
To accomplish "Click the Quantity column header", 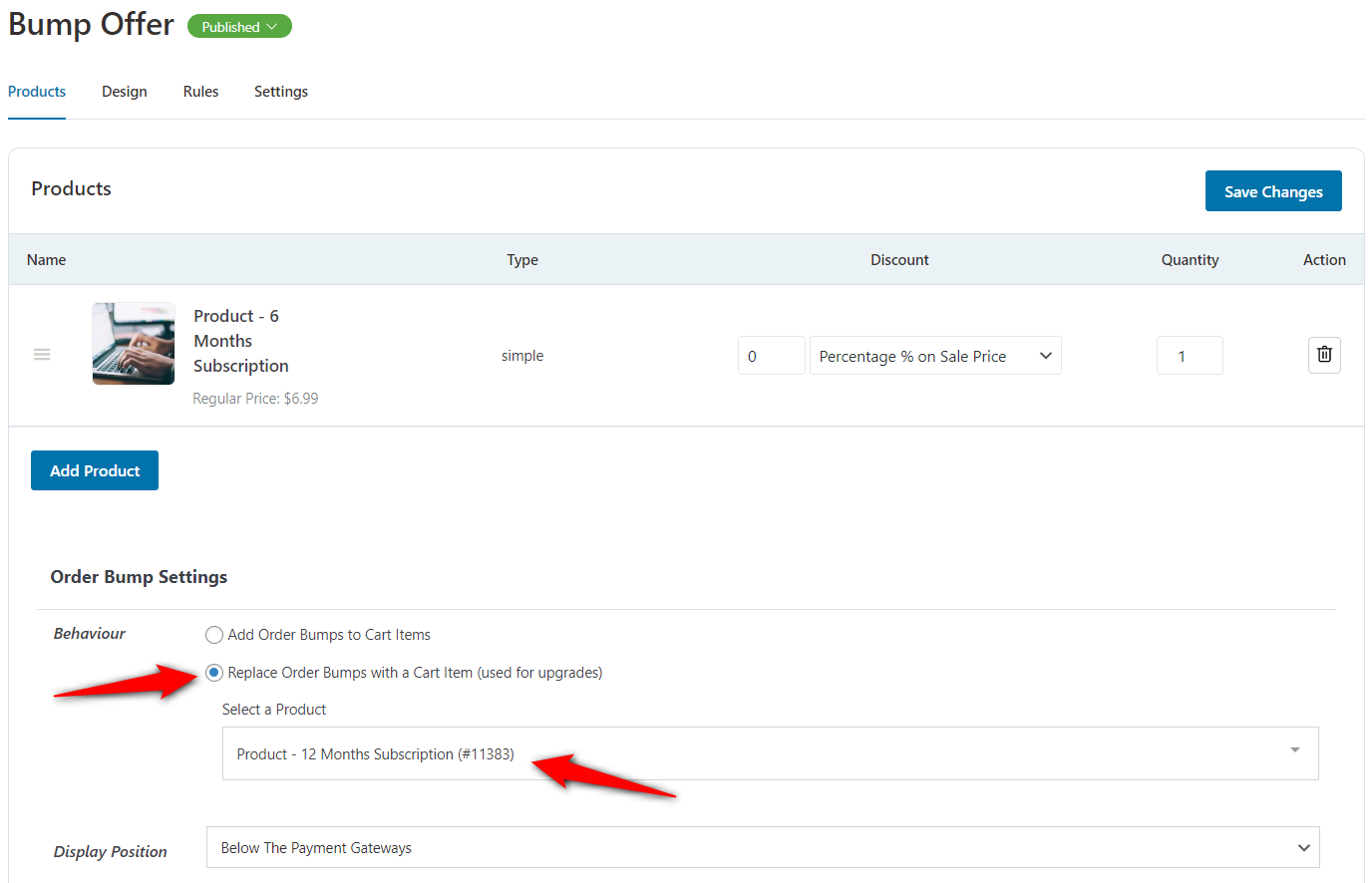I will pyautogui.click(x=1190, y=260).
